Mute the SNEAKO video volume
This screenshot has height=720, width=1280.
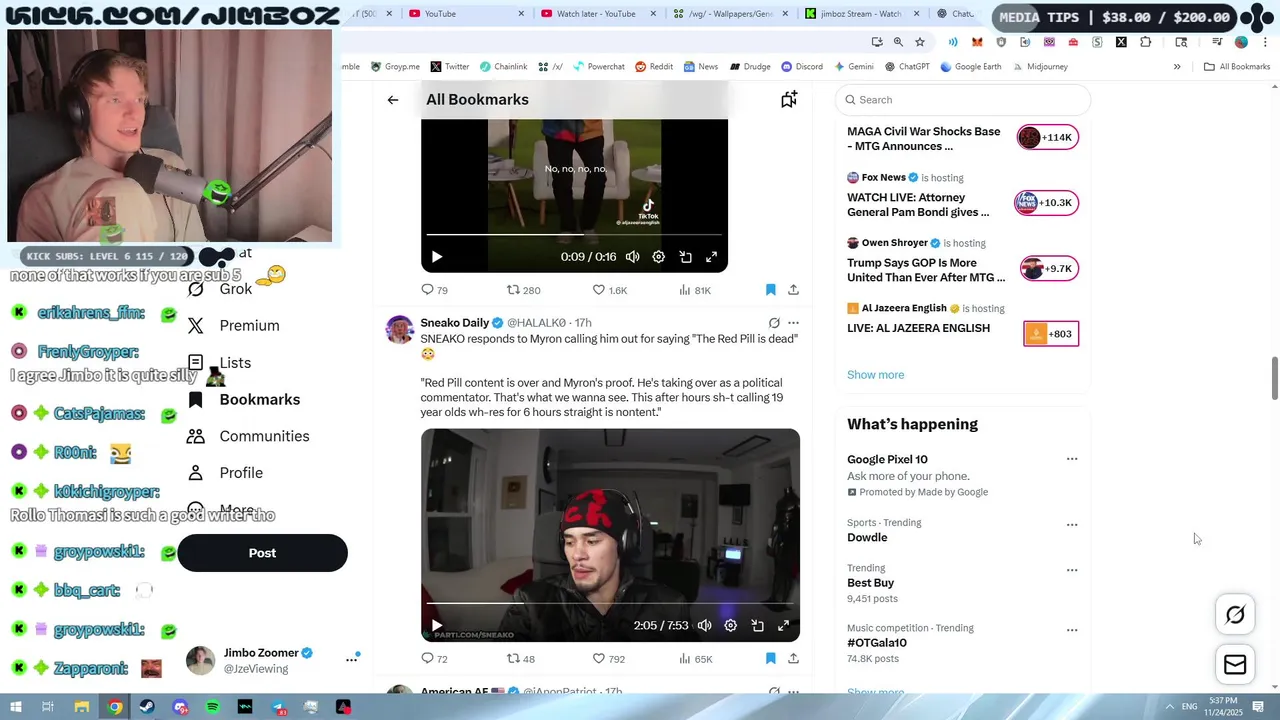(704, 625)
